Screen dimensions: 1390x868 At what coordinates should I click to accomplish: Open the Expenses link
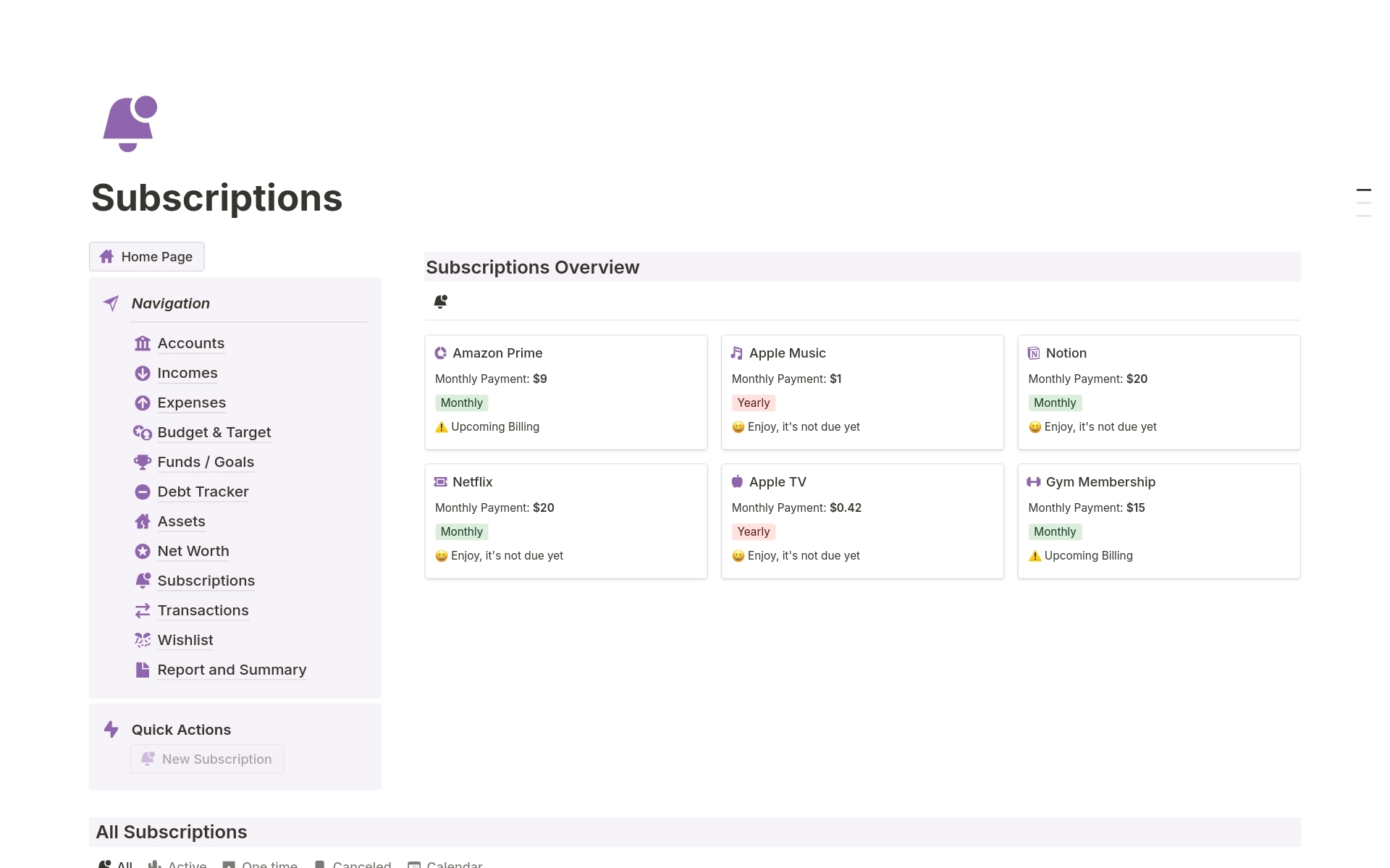click(192, 403)
